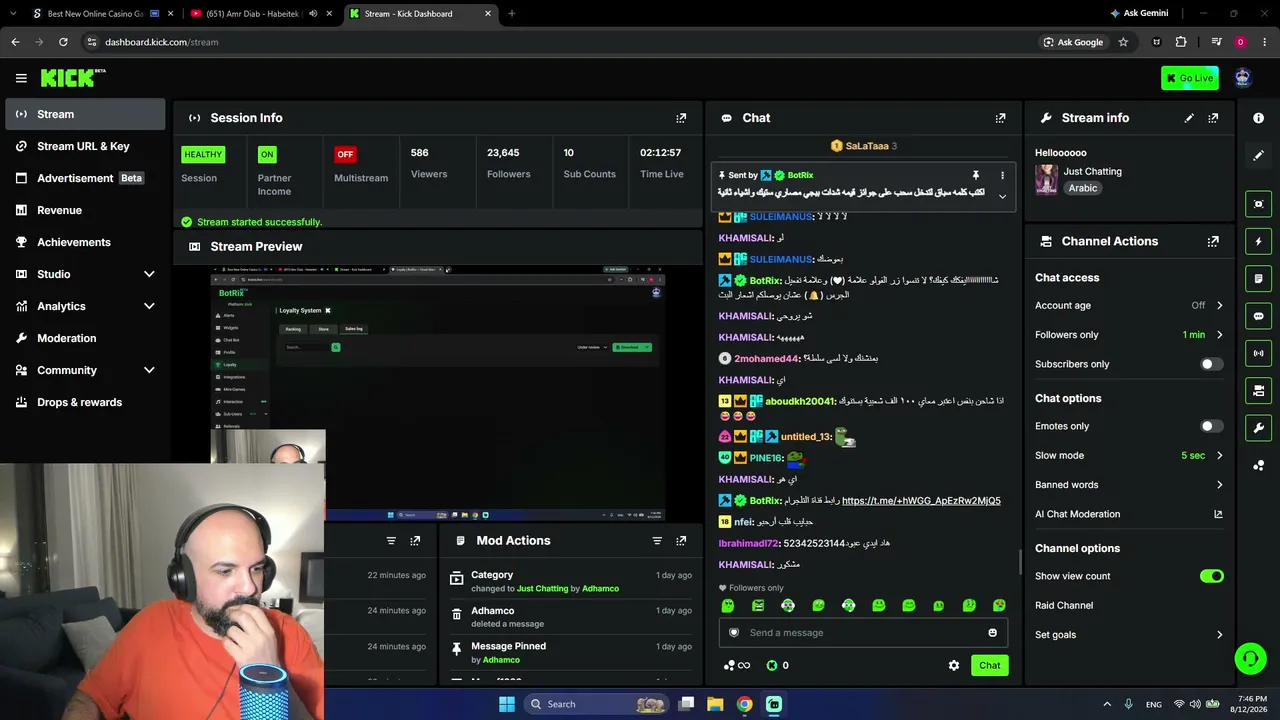Expand the Analytics menu
This screenshot has width=1280, height=720.
tap(149, 306)
